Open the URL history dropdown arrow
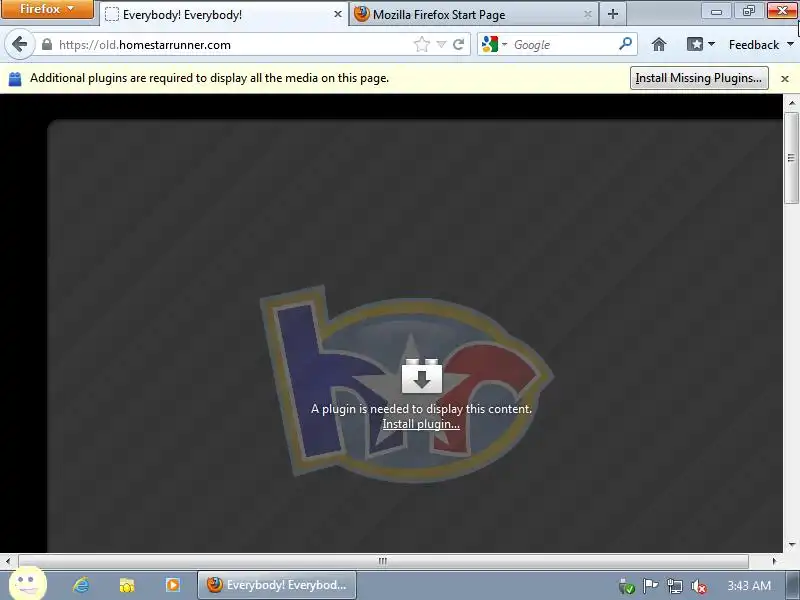This screenshot has width=800, height=600. [441, 44]
